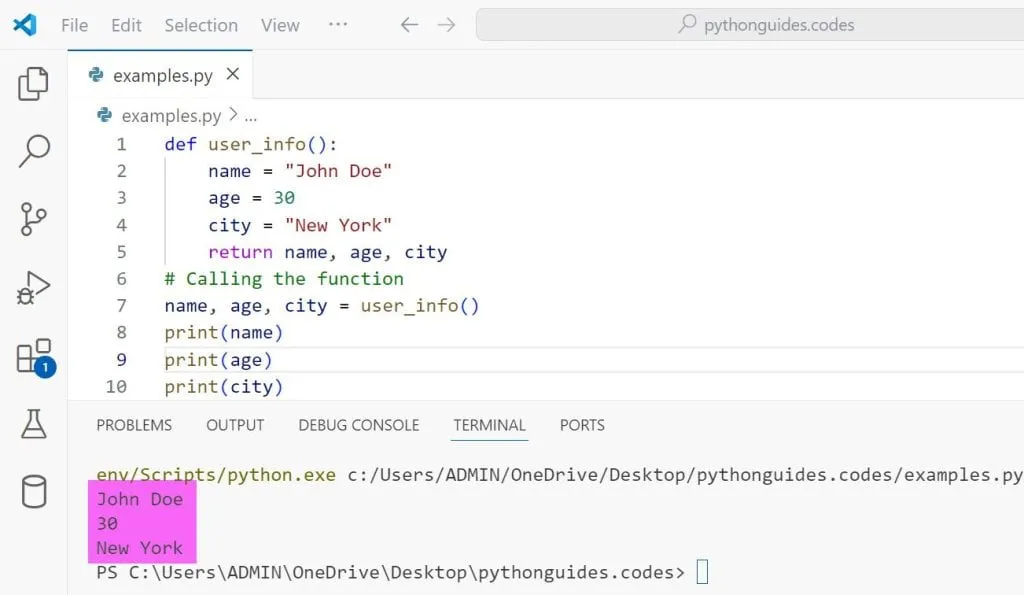Open the Testing flask view

pyautogui.click(x=33, y=424)
